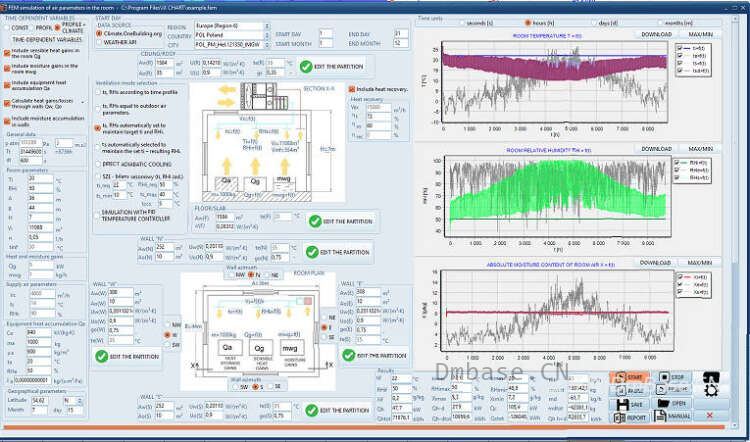
Task: Click green check Edit the Partition for ceiling/roof
Action: (x=331, y=67)
